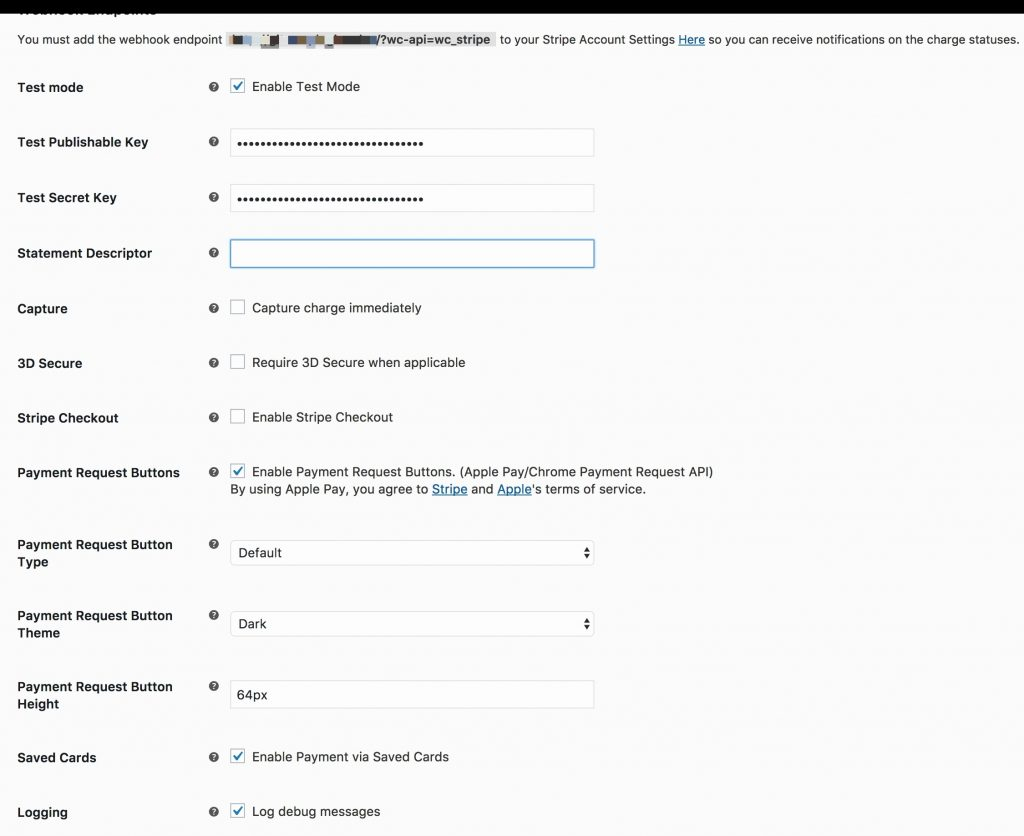Click the help icon beside Test mode
This screenshot has height=836, width=1024.
click(x=213, y=87)
